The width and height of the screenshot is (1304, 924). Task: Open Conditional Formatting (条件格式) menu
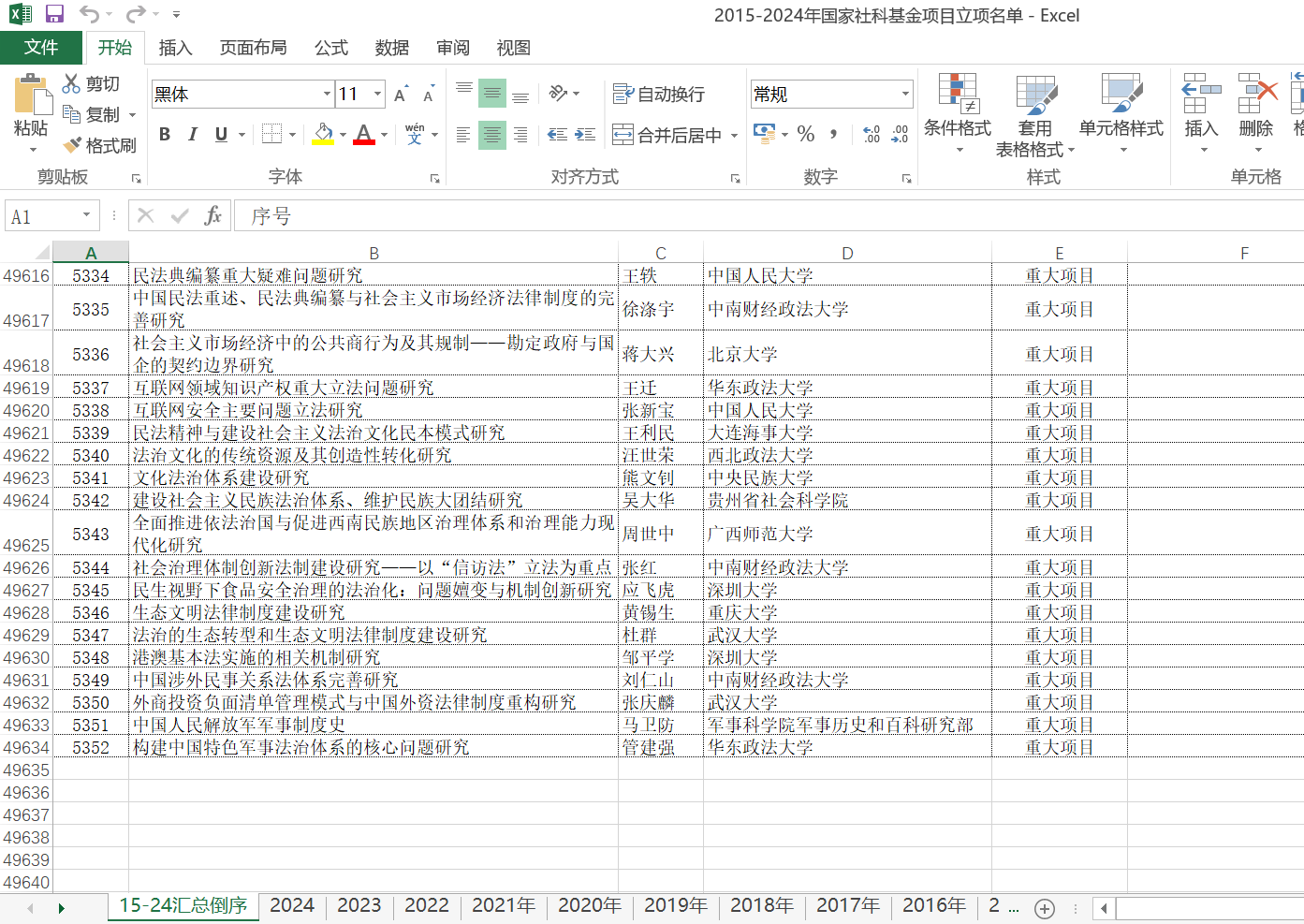[x=958, y=114]
